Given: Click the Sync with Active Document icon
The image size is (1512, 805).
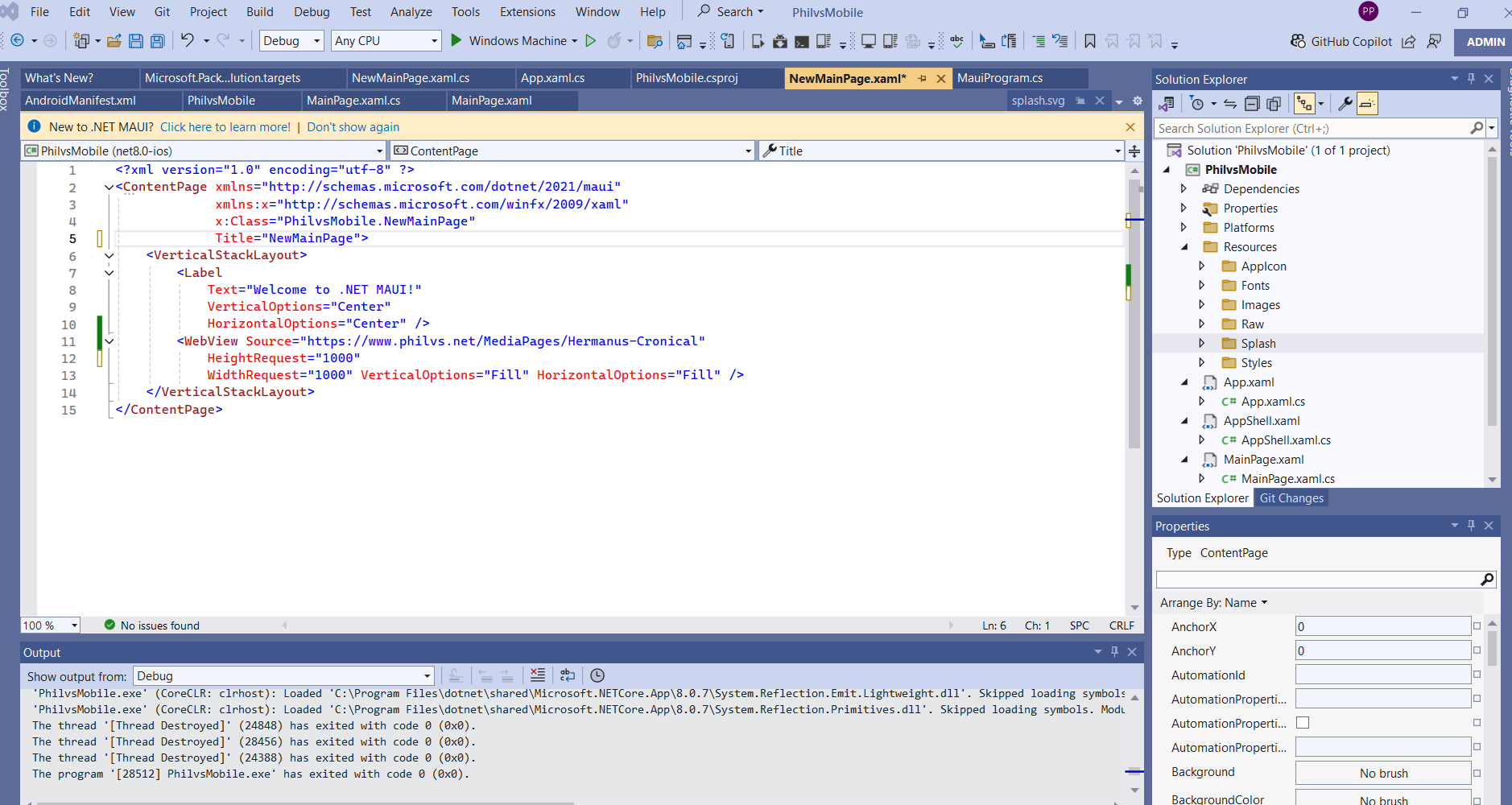Looking at the screenshot, I should [x=1229, y=104].
